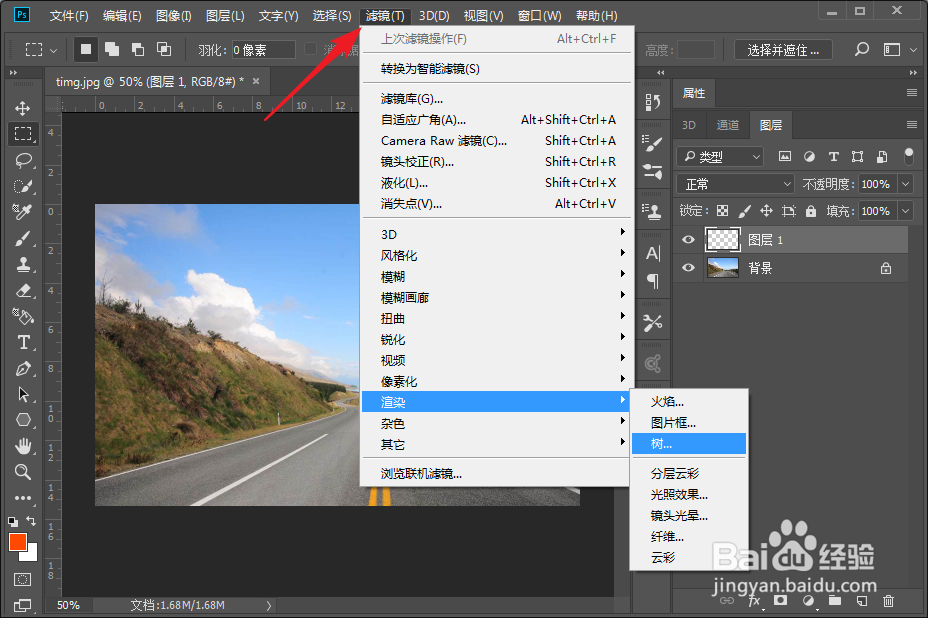Choose 火焰... render filter
This screenshot has width=928, height=618.
689,401
